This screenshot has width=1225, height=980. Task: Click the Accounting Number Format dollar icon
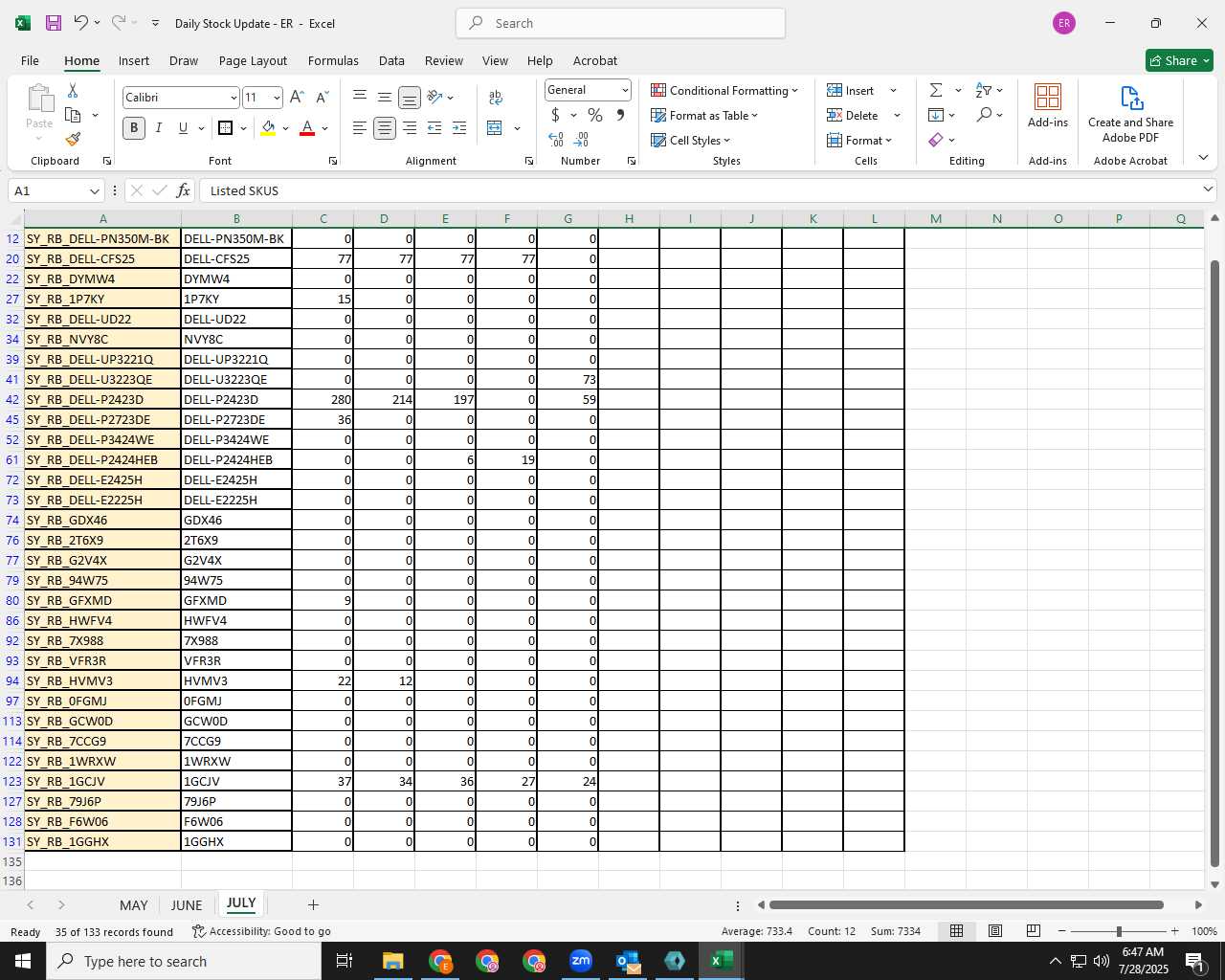click(555, 115)
